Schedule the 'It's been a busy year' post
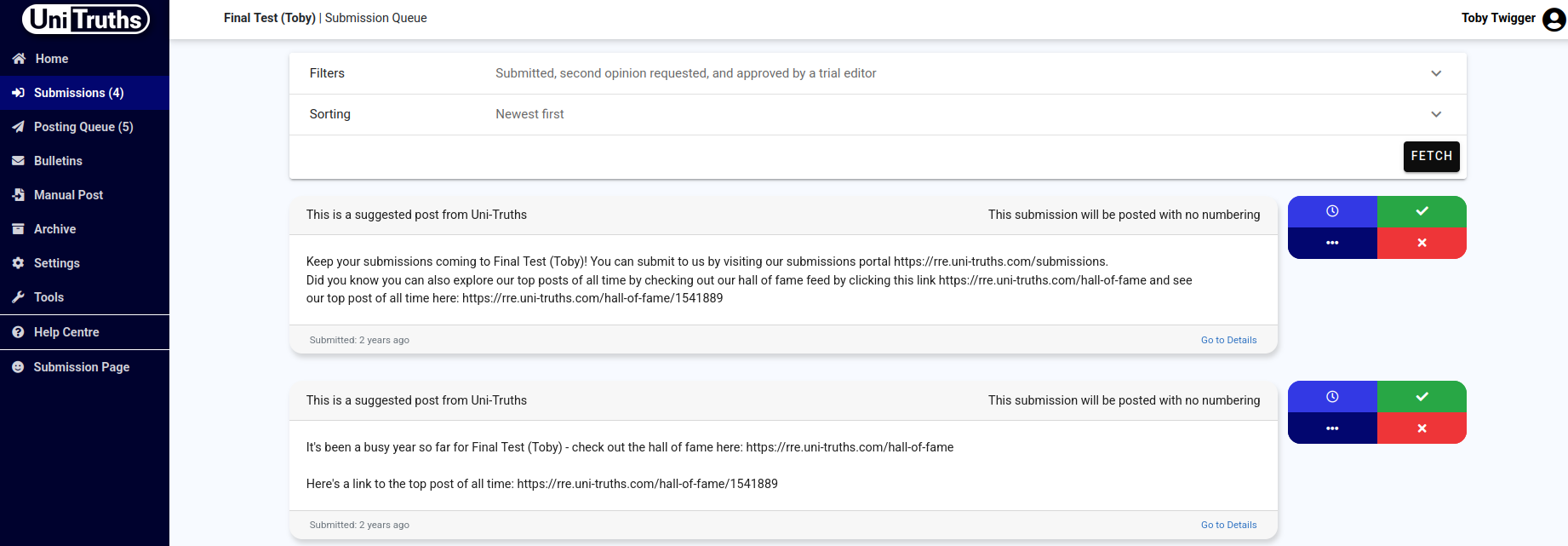Image resolution: width=1568 pixels, height=546 pixels. pyautogui.click(x=1332, y=397)
